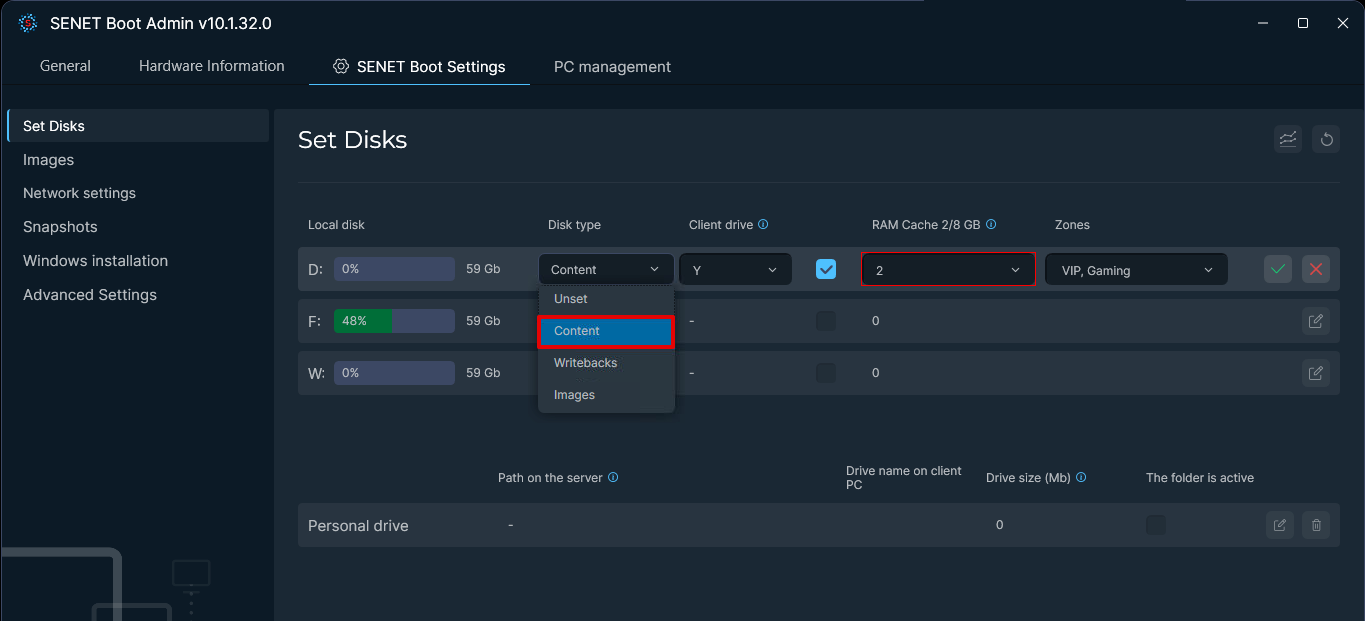Image resolution: width=1365 pixels, height=621 pixels.
Task: Go to Network settings in the sidebar
Action: tap(79, 192)
